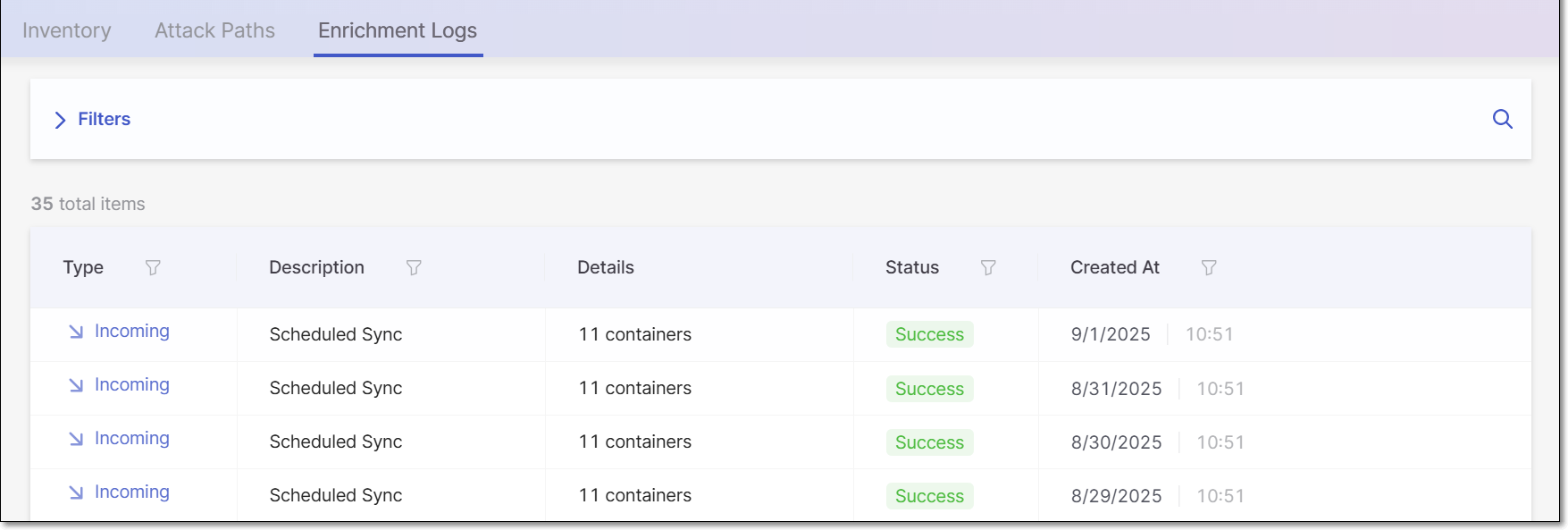Click the Filters label text
1568x530 pixels.
(x=104, y=119)
